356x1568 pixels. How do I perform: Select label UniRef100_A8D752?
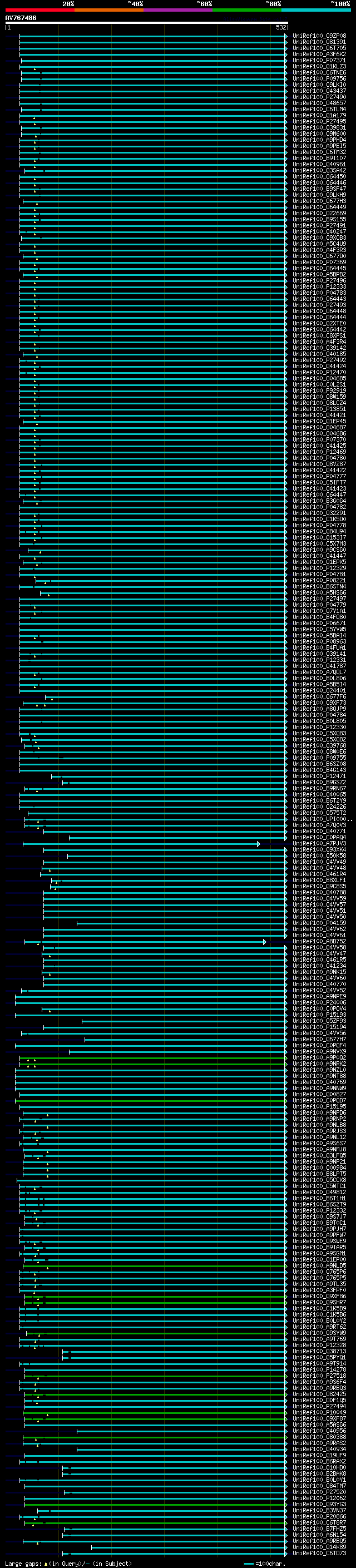[x=319, y=941]
